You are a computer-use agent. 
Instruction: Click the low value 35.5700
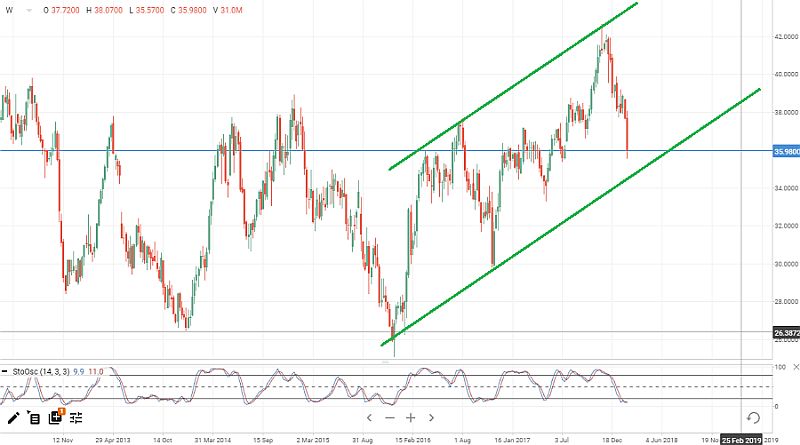[x=150, y=10]
